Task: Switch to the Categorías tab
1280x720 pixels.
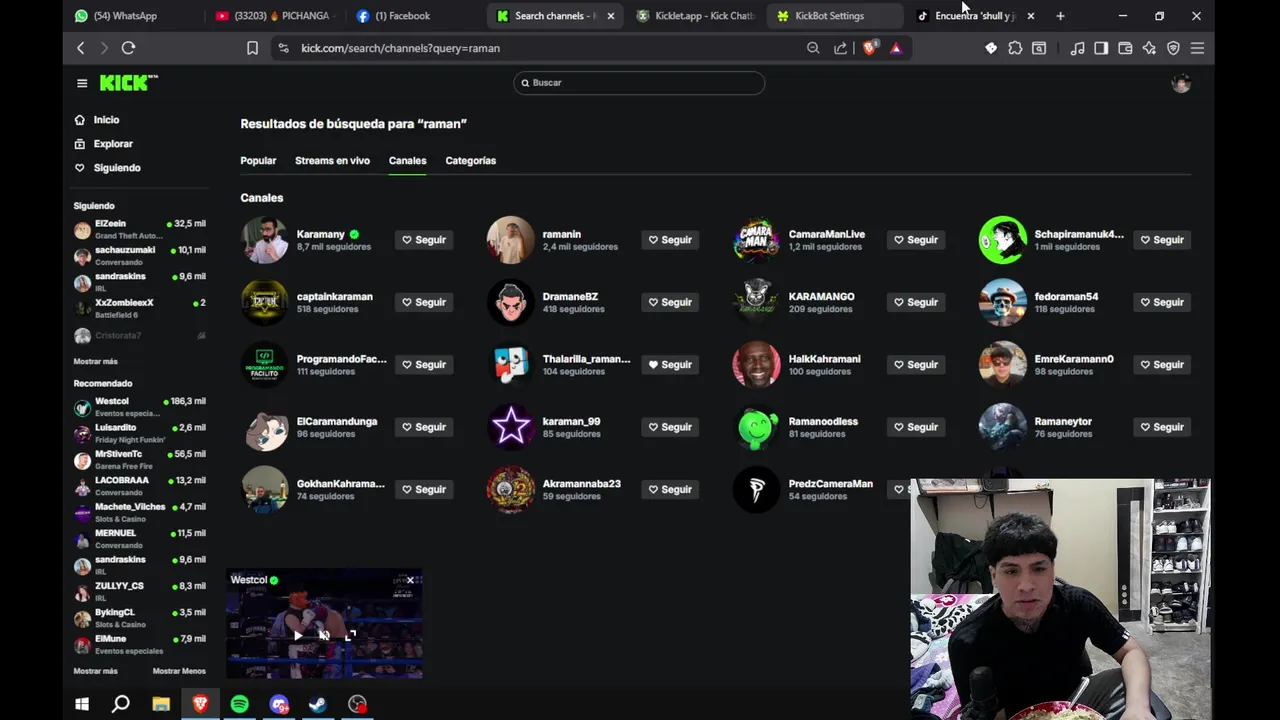Action: point(470,160)
